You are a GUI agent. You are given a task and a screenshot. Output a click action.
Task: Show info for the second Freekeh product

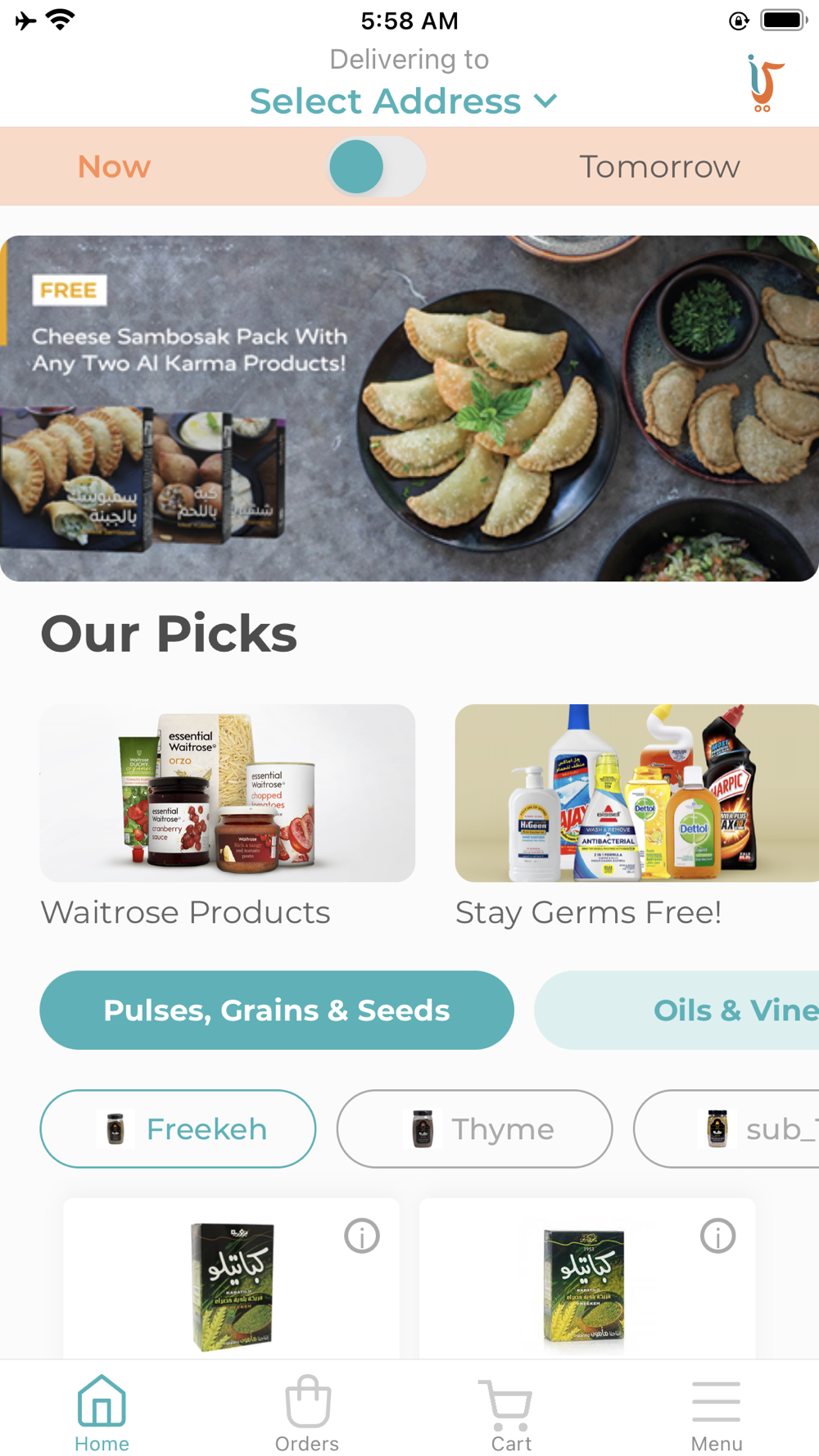pyautogui.click(x=717, y=1236)
